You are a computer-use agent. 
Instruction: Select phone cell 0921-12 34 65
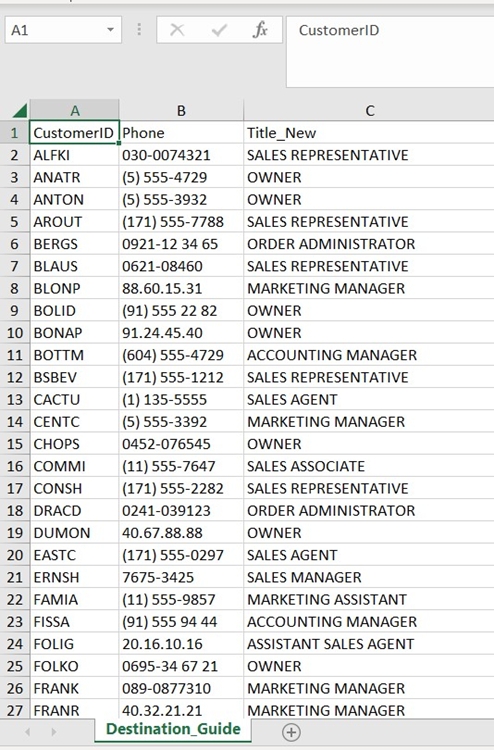(181, 244)
